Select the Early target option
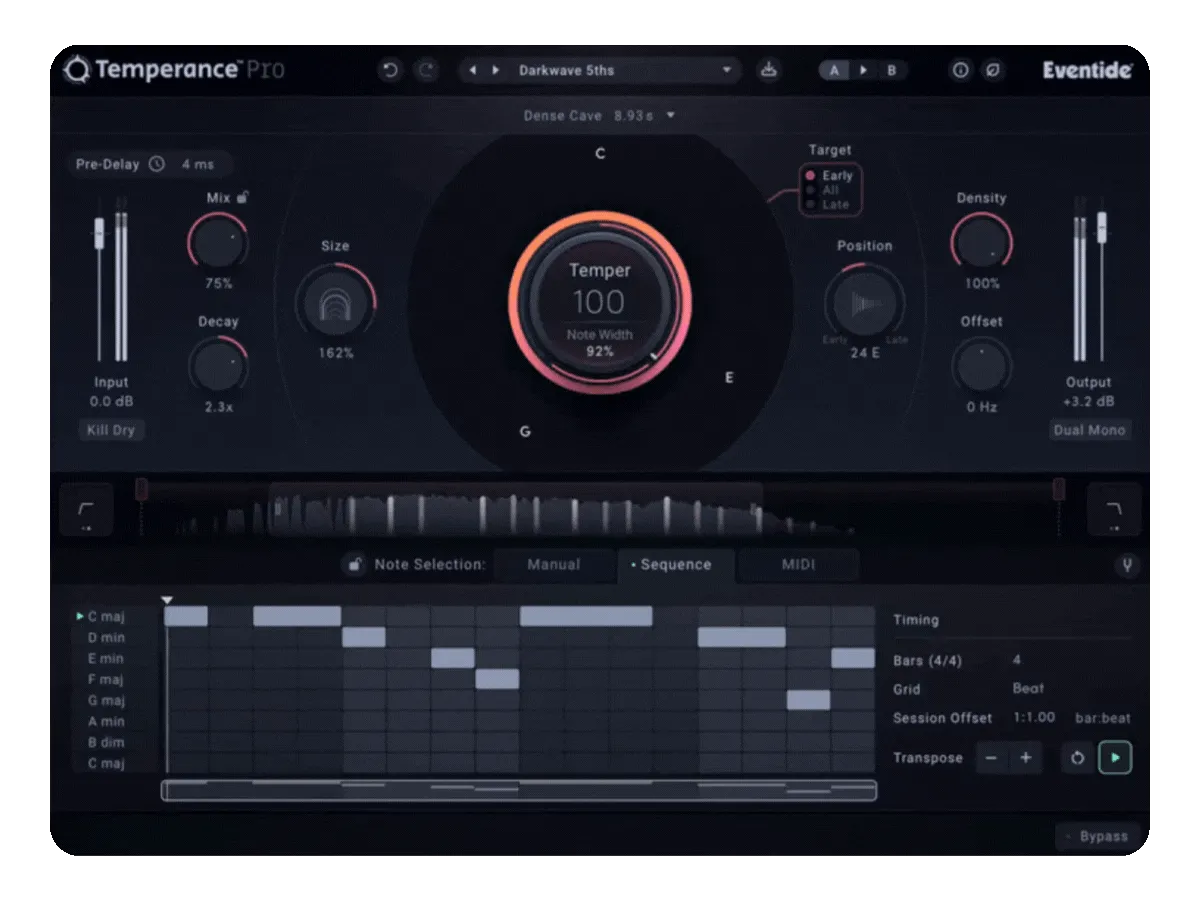Viewport: 1200px width, 900px height. [x=829, y=176]
